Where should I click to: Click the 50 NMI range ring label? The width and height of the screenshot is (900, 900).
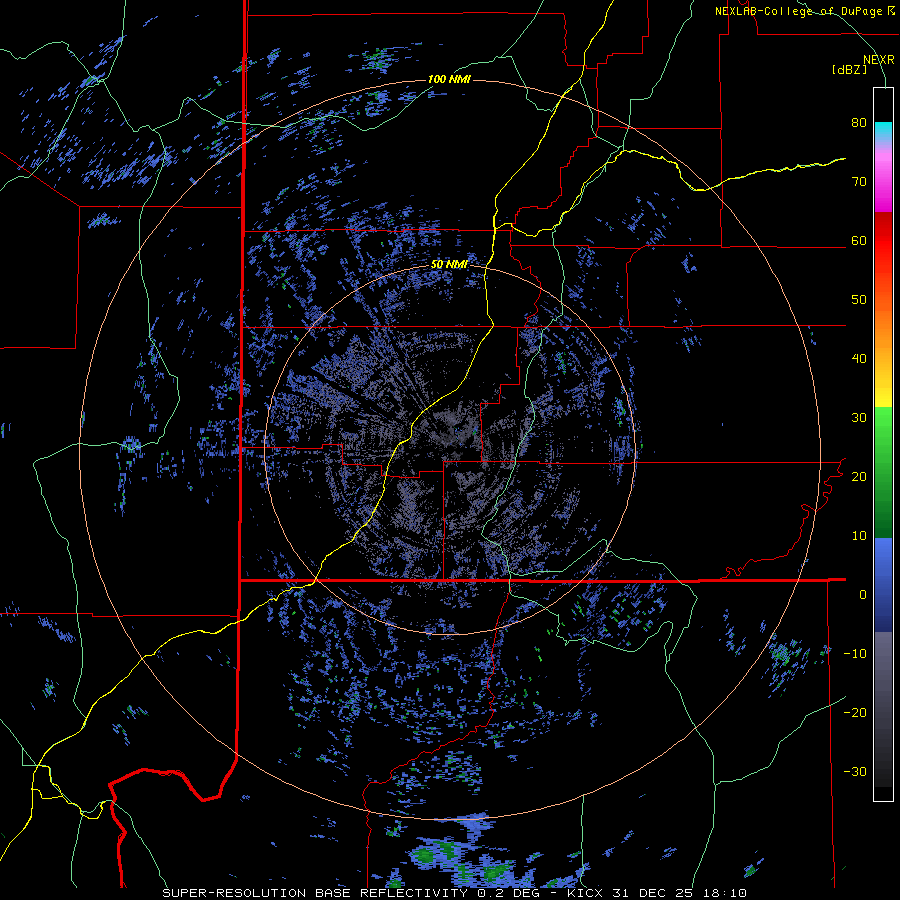tap(449, 265)
